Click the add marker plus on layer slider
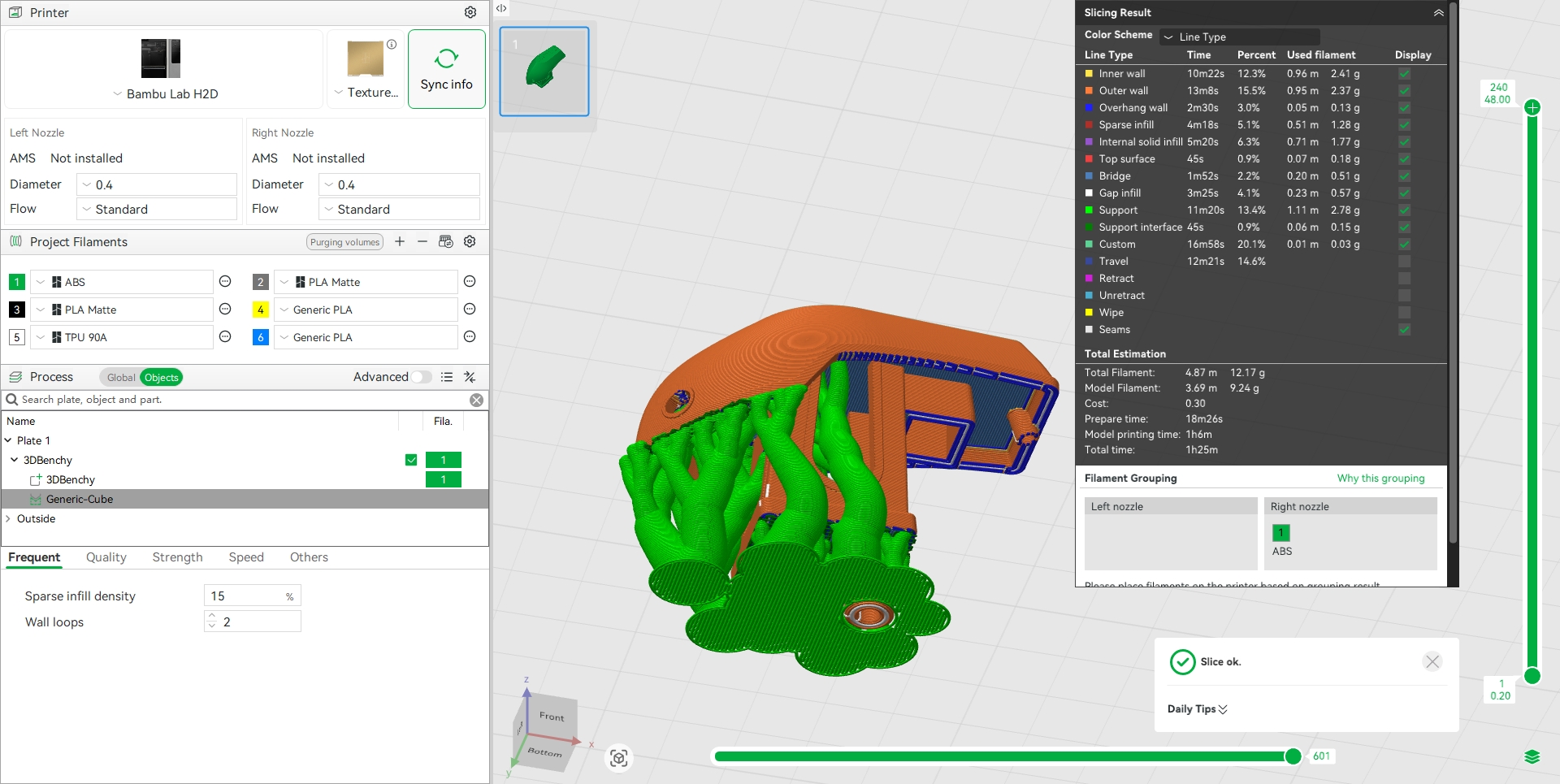The height and width of the screenshot is (784, 1560). (1532, 107)
